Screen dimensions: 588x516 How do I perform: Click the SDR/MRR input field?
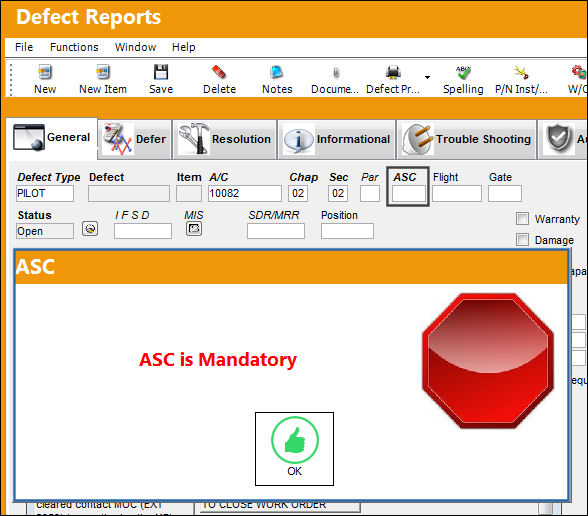pos(276,231)
